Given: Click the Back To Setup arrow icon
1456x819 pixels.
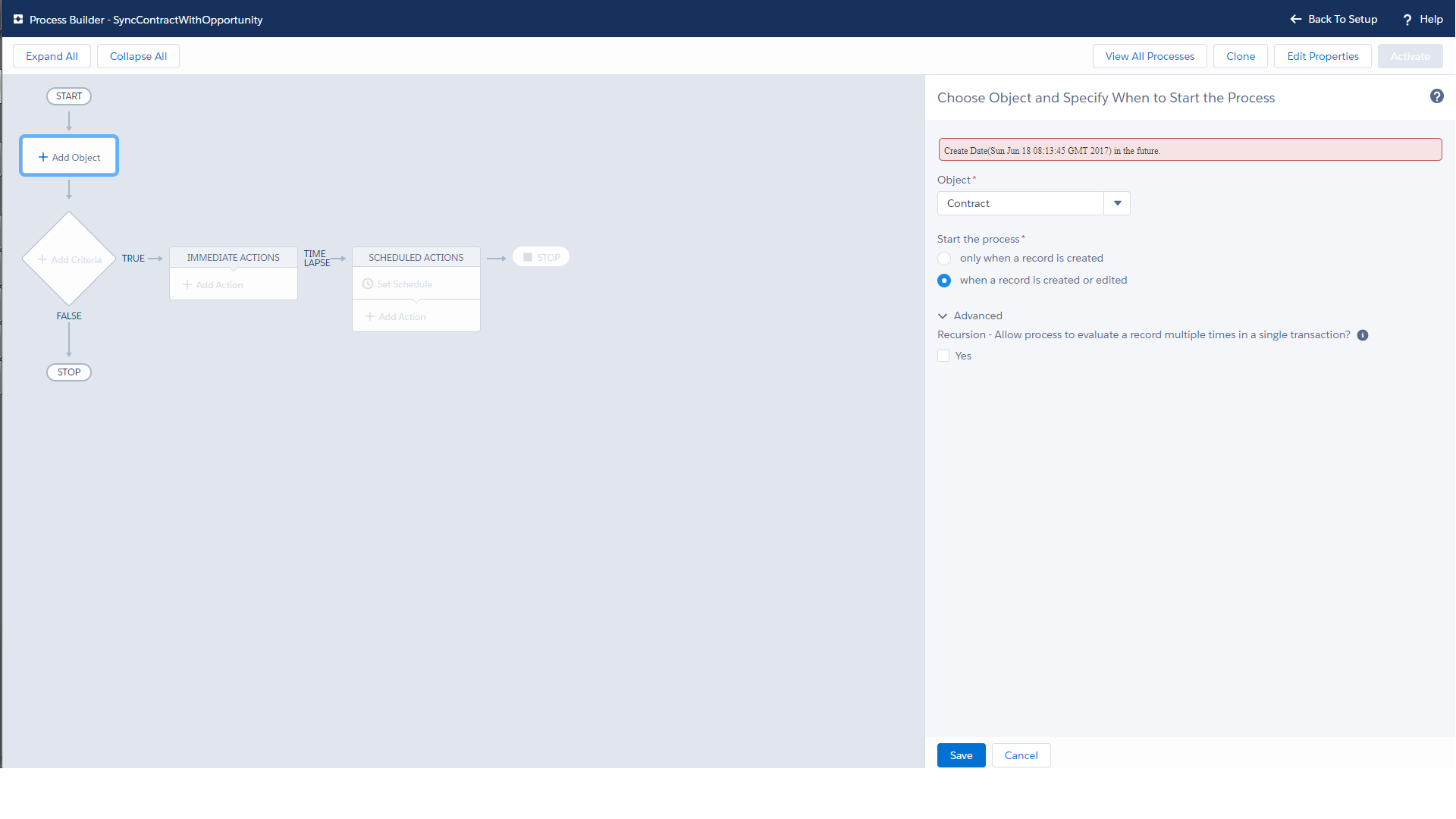Looking at the screenshot, I should (1296, 19).
